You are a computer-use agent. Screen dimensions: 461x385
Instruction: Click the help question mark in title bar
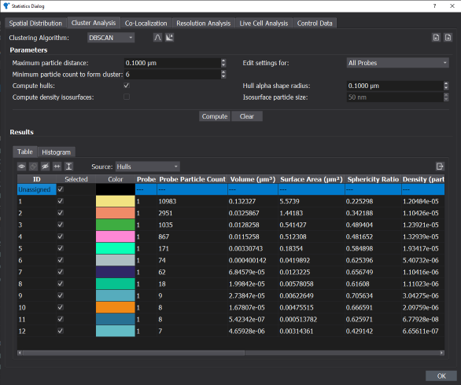435,6
